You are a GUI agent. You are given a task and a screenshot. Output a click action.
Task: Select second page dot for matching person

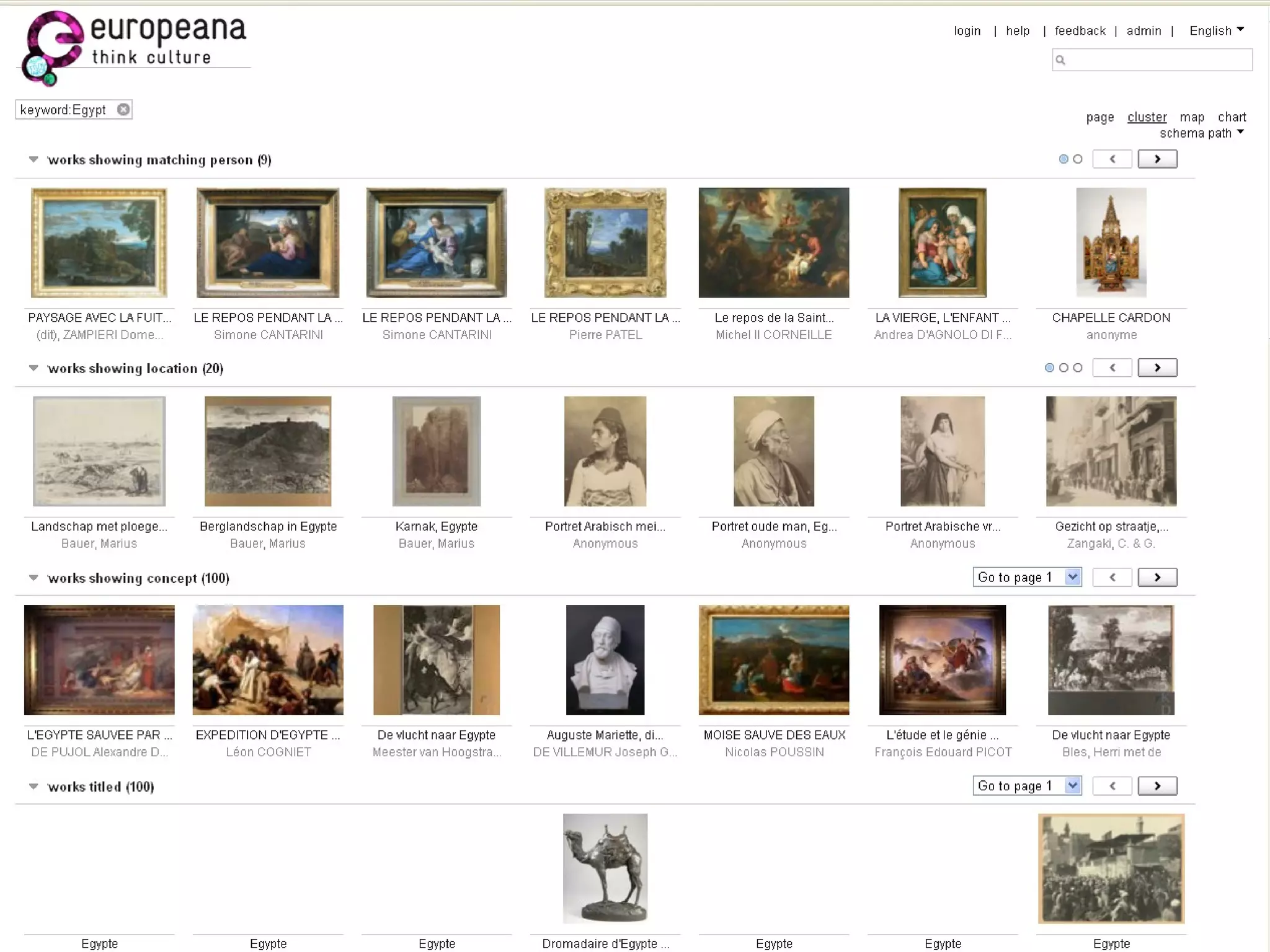[1078, 159]
